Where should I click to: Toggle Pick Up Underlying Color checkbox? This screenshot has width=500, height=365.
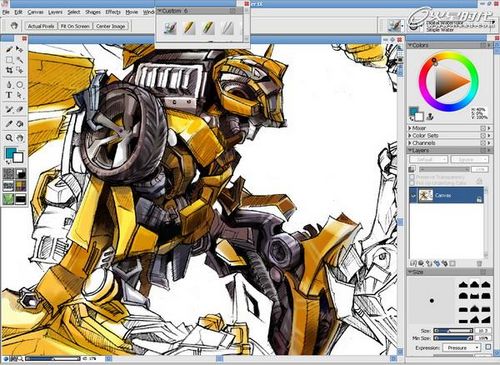[x=412, y=183]
